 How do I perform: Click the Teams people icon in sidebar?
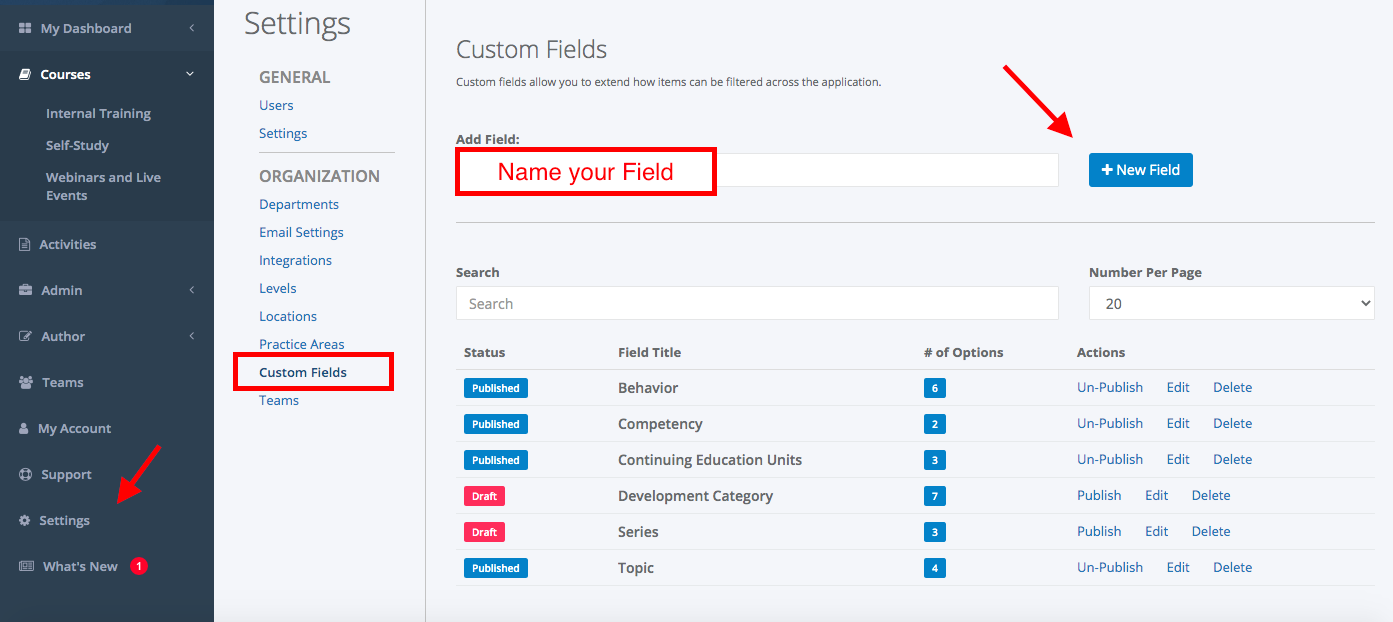pyautogui.click(x=26, y=382)
